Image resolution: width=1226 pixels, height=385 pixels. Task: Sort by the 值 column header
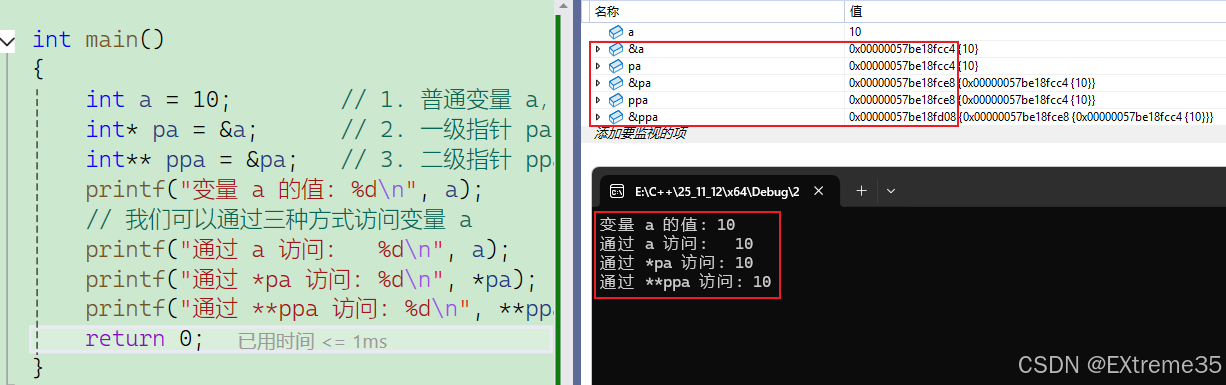pos(856,11)
